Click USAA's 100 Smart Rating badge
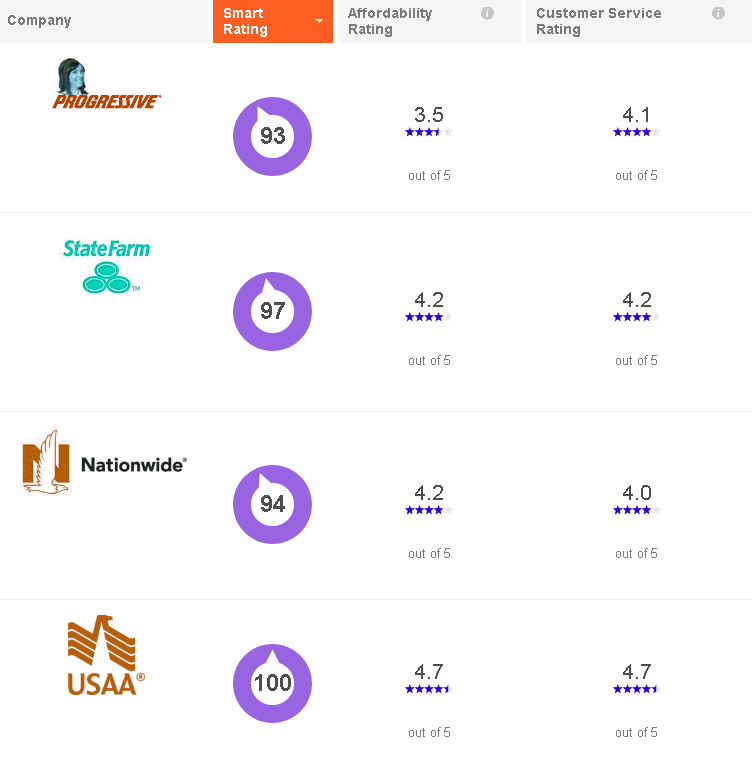Screen dimensions: 752x766 coord(272,684)
